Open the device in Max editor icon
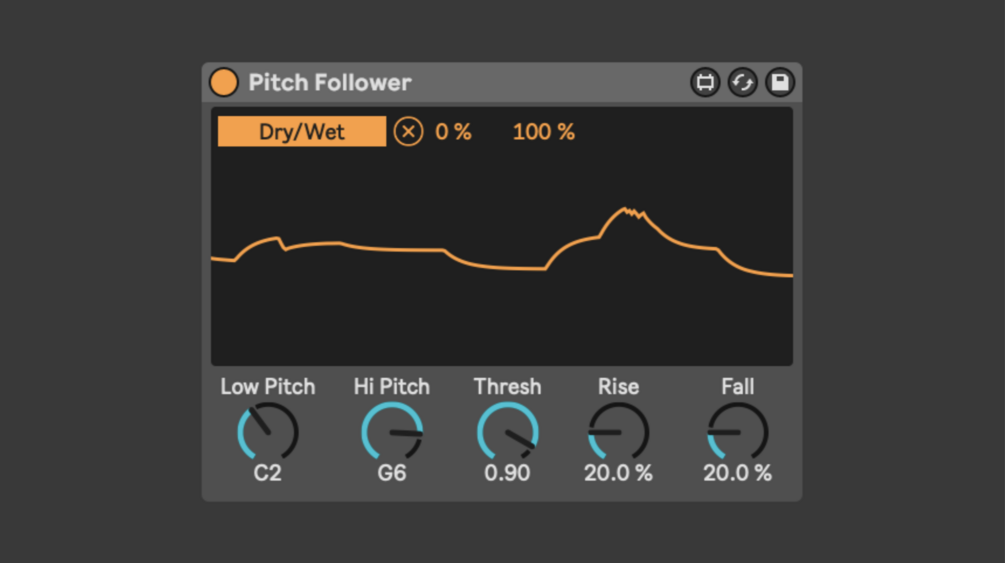The image size is (1005, 563). (x=705, y=83)
